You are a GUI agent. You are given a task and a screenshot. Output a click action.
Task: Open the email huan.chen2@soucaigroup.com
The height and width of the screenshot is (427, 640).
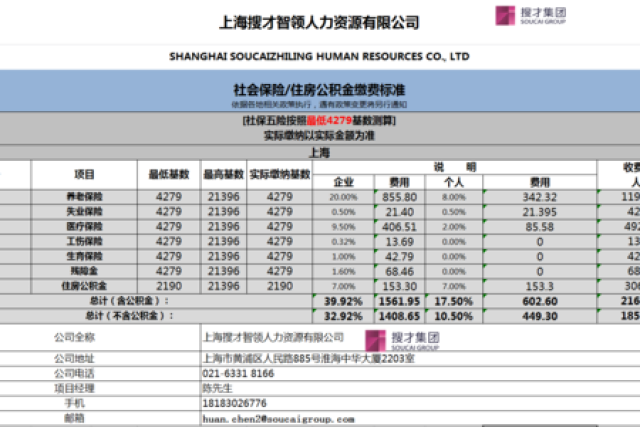coord(279,419)
